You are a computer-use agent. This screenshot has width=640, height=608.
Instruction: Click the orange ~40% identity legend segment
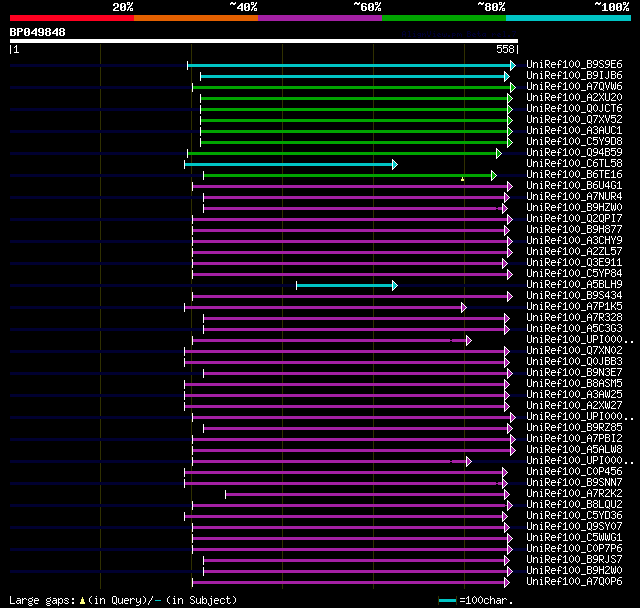pyautogui.click(x=196, y=18)
